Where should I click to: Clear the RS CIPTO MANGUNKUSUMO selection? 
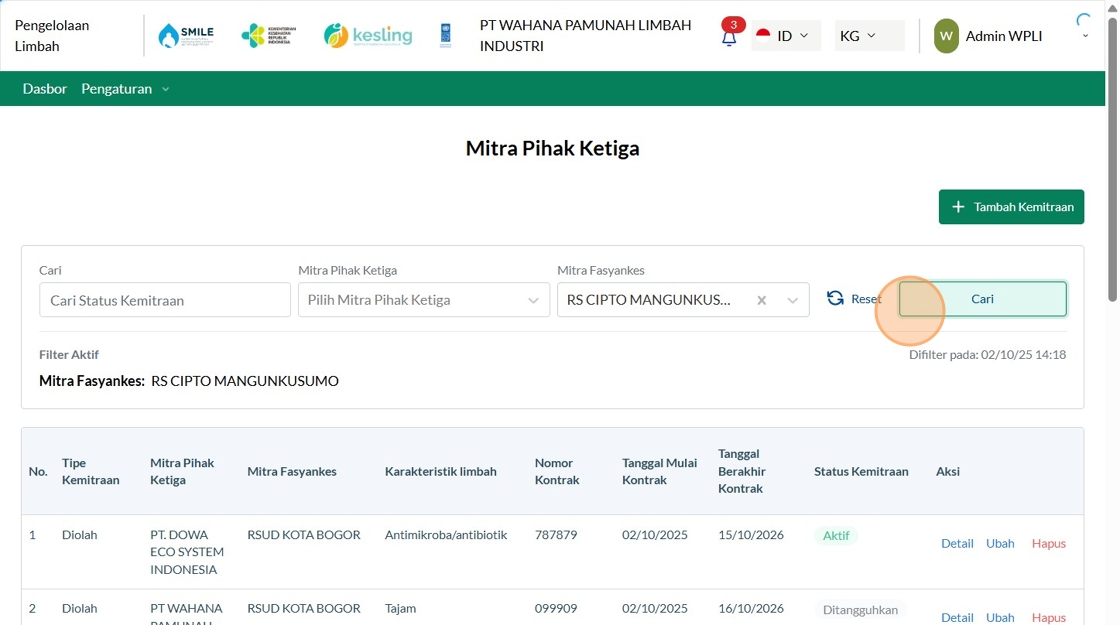[x=761, y=300]
